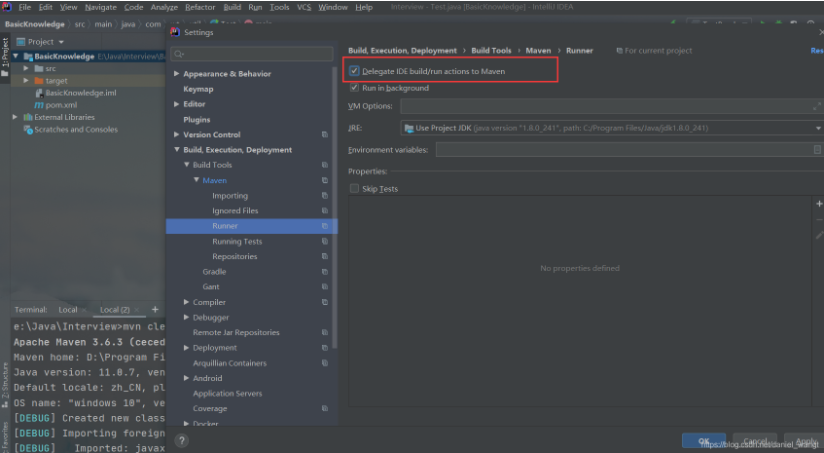Focus the Settings search box
This screenshot has height=453, width=824.
pos(252,54)
